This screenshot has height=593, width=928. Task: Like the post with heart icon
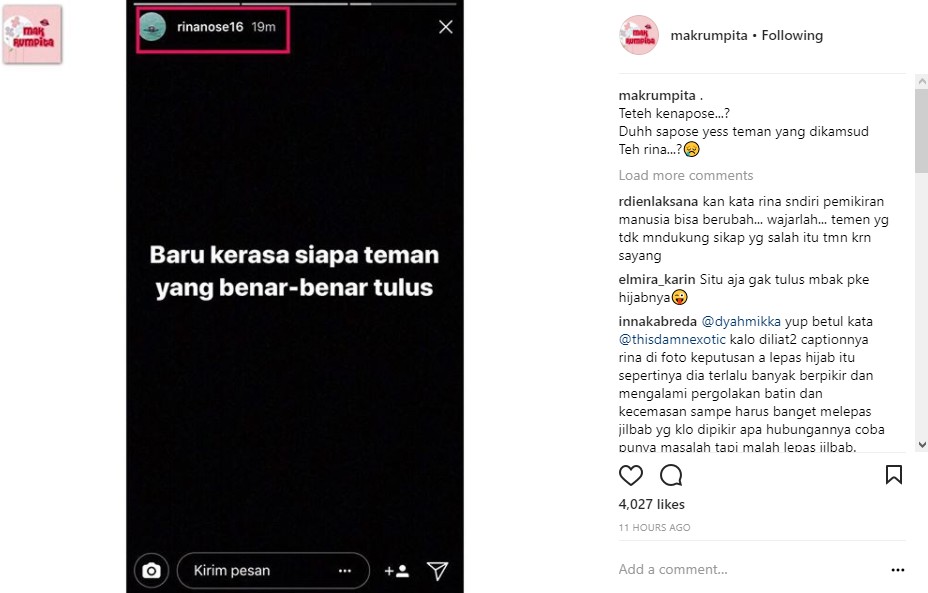[630, 475]
